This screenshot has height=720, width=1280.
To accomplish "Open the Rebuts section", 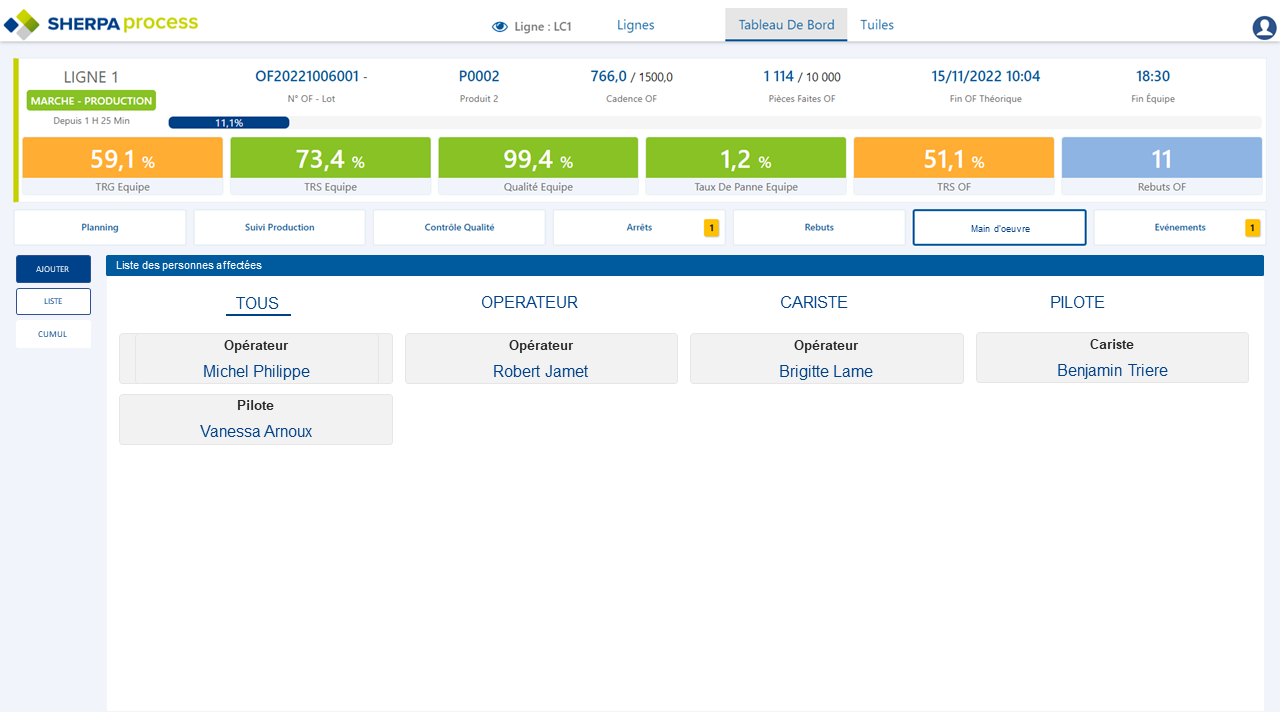I will tap(819, 228).
